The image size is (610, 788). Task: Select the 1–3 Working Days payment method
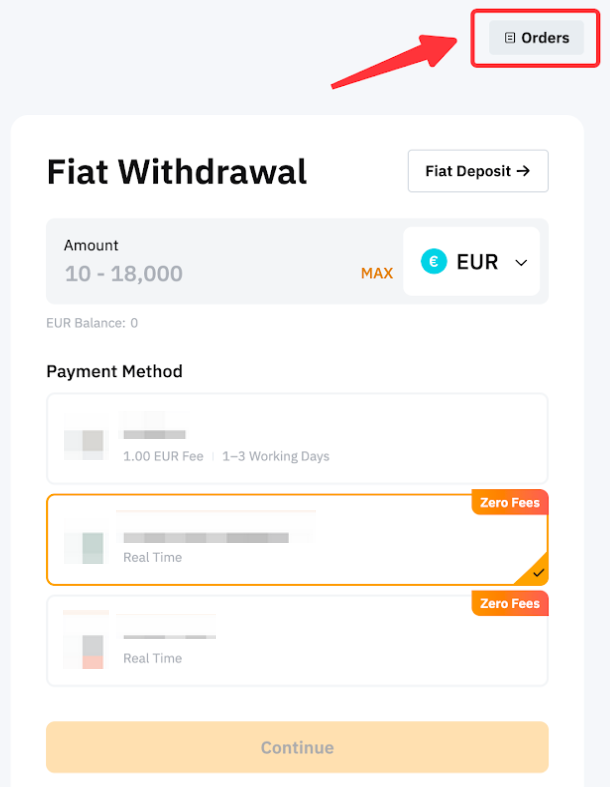click(x=297, y=439)
